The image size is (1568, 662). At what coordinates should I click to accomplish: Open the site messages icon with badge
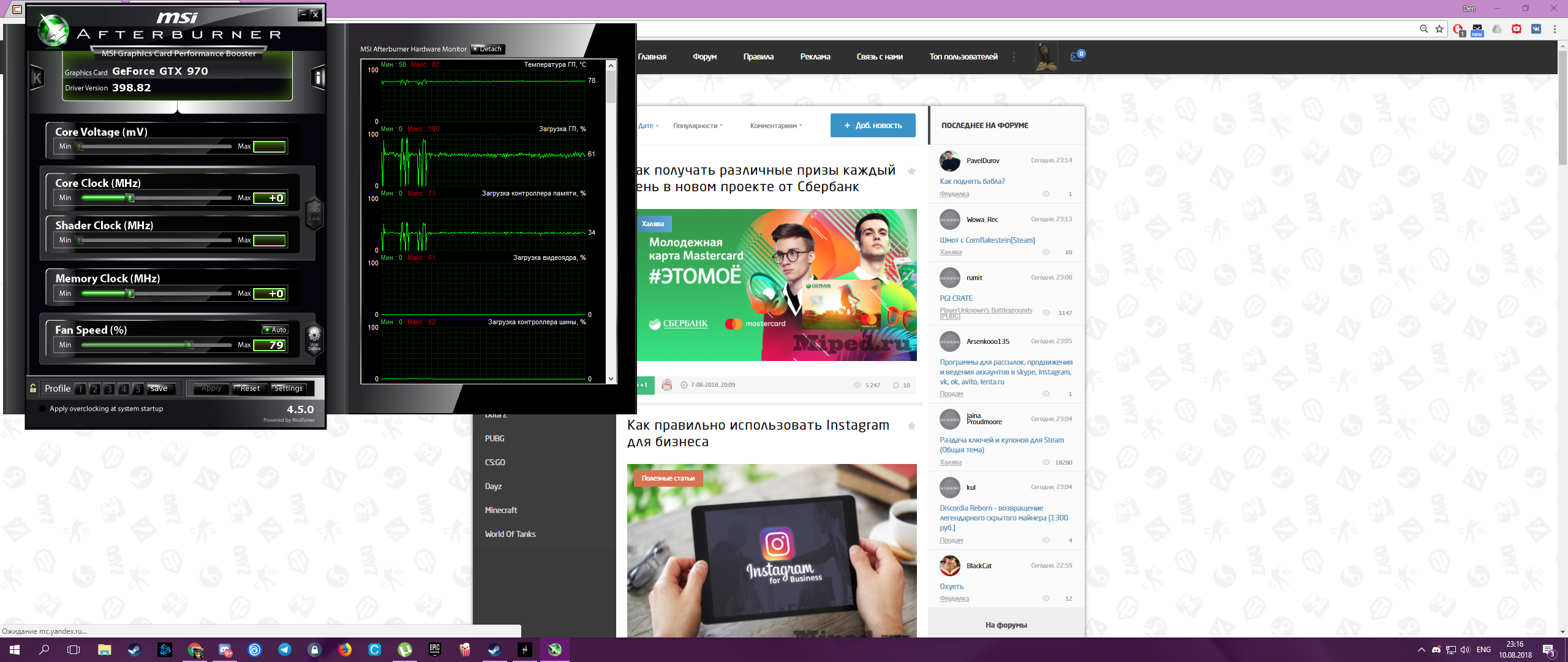1077,56
